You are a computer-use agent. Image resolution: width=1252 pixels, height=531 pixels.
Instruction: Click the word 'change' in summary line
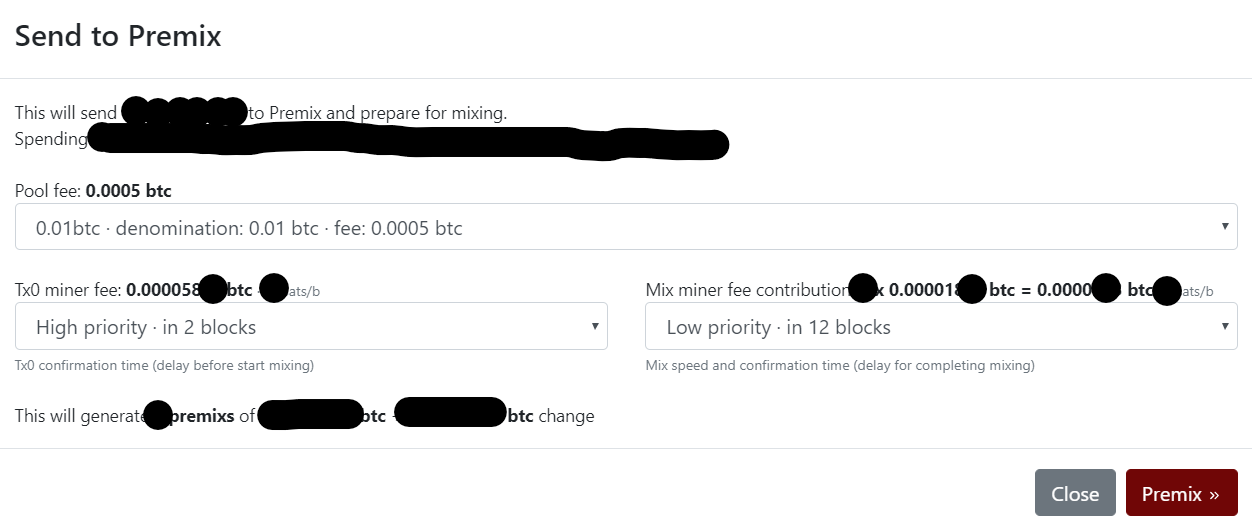click(566, 416)
